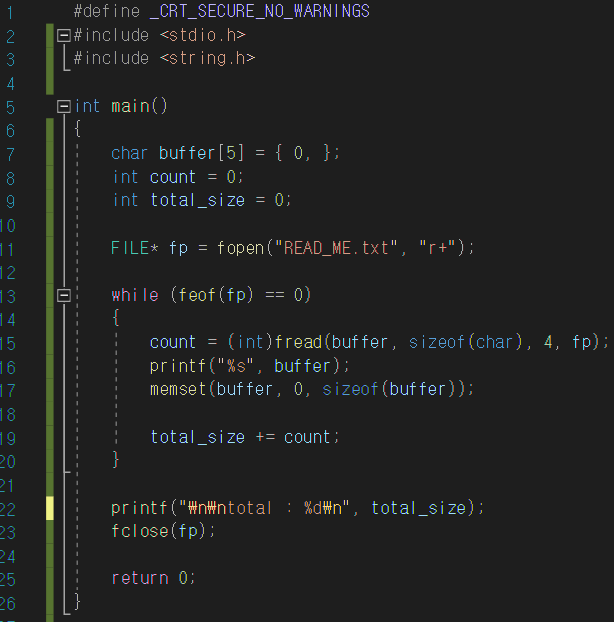Click the _CRT_SECURE_NO_WARNINGS macro name
The image size is (614, 622).
(260, 11)
